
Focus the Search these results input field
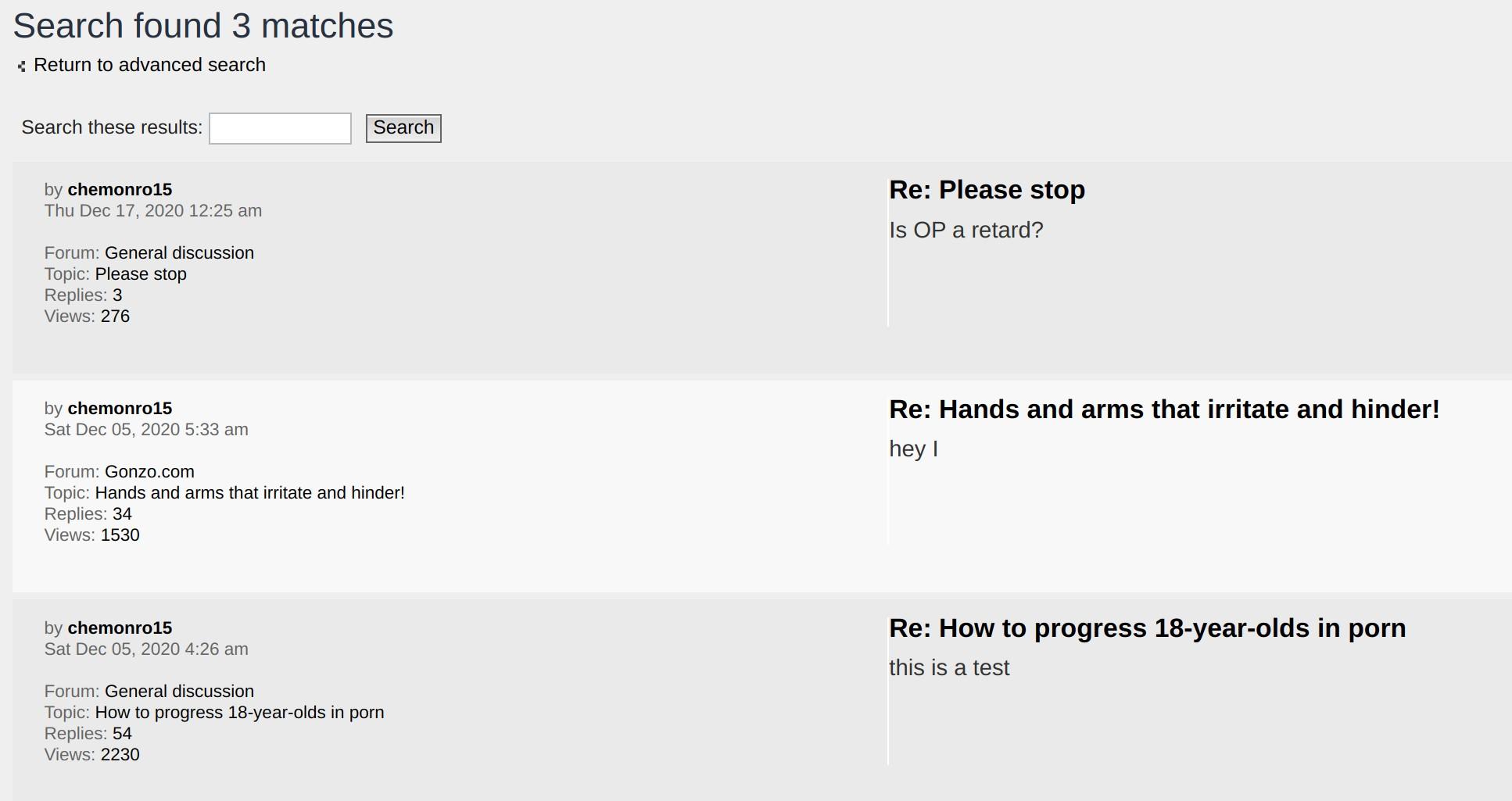click(x=280, y=128)
